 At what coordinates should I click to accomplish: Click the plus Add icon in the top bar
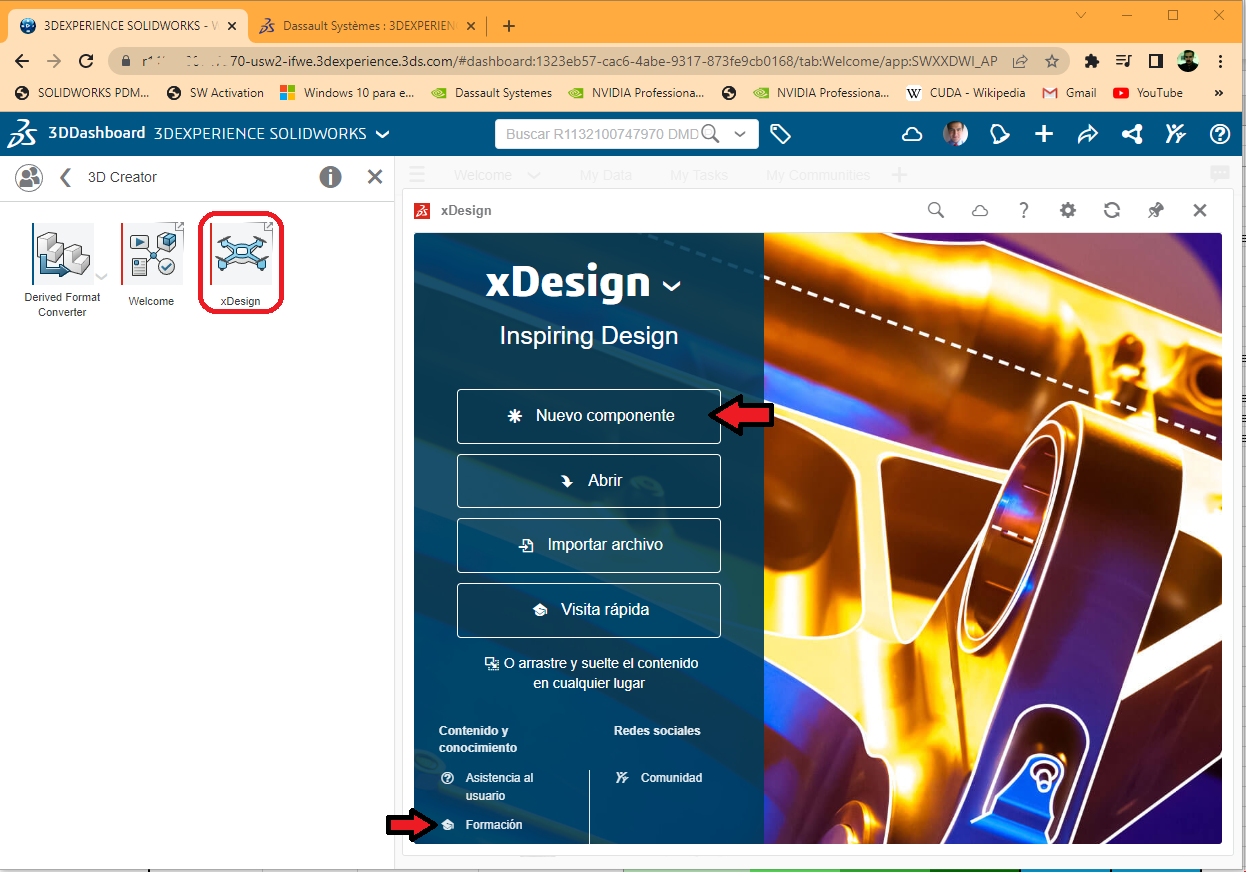click(1044, 134)
